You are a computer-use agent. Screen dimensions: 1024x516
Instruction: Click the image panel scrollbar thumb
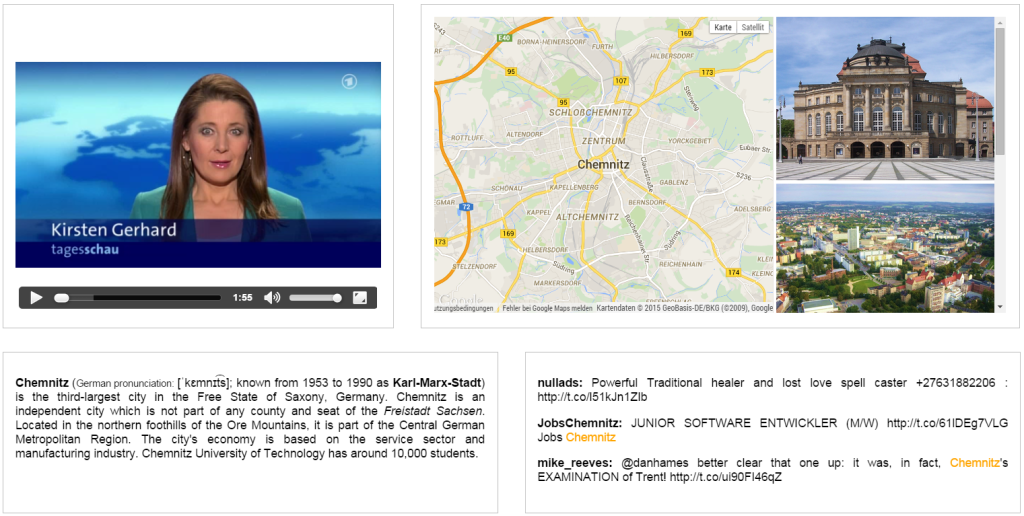pyautogui.click(x=1000, y=90)
